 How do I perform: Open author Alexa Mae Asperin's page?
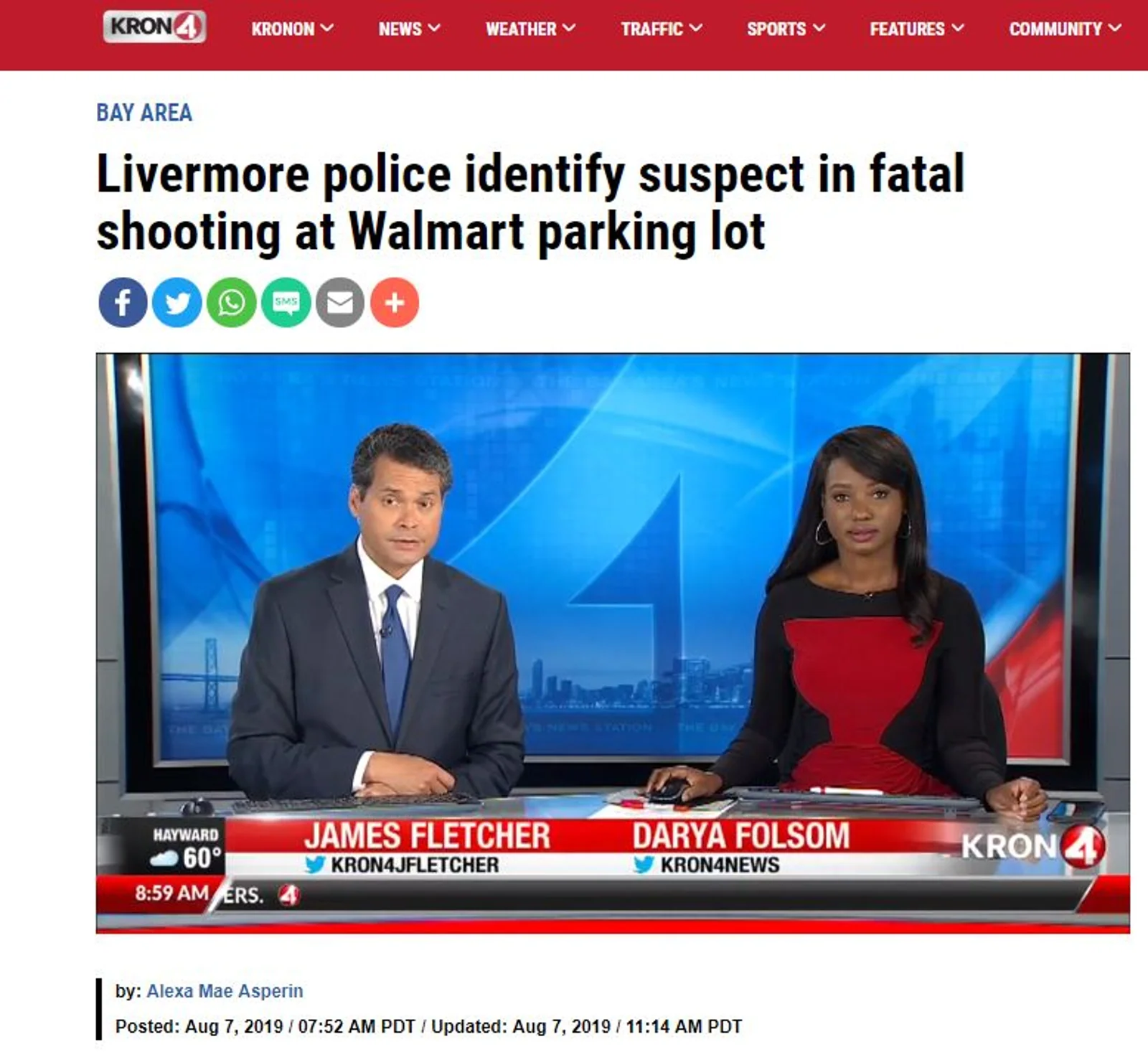tap(225, 991)
